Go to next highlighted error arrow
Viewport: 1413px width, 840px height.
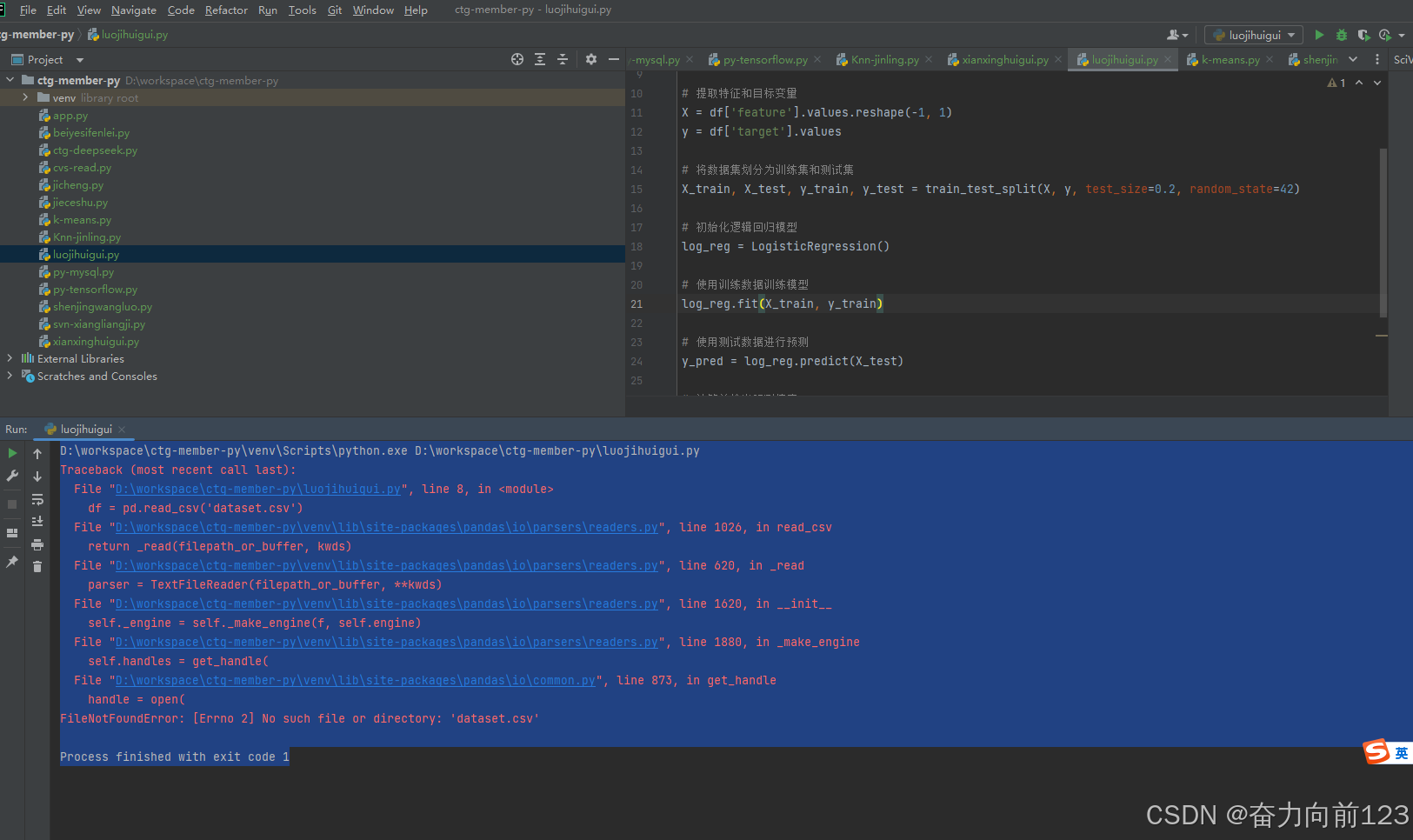[x=1377, y=83]
